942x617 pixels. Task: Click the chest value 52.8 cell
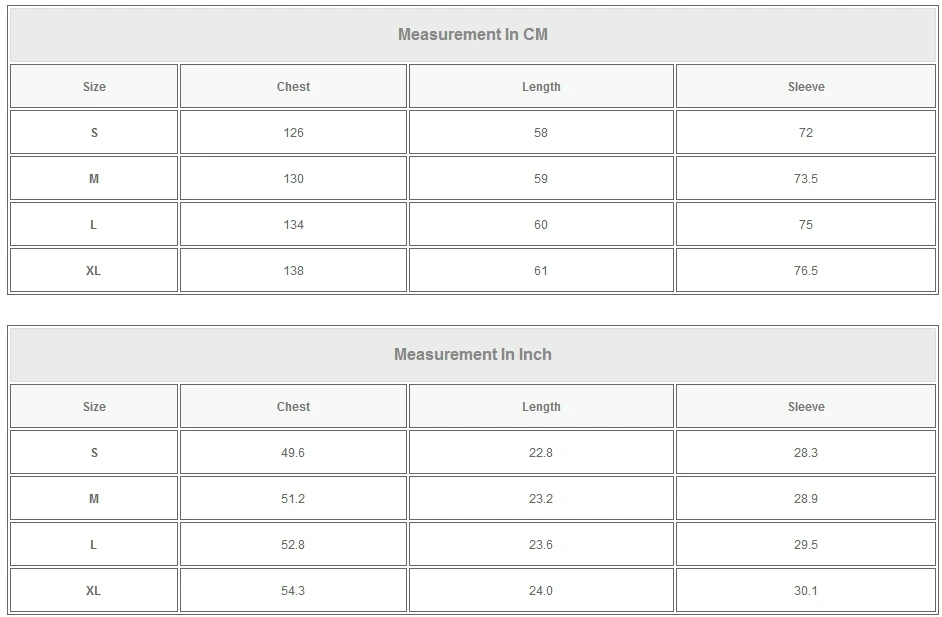tap(293, 545)
